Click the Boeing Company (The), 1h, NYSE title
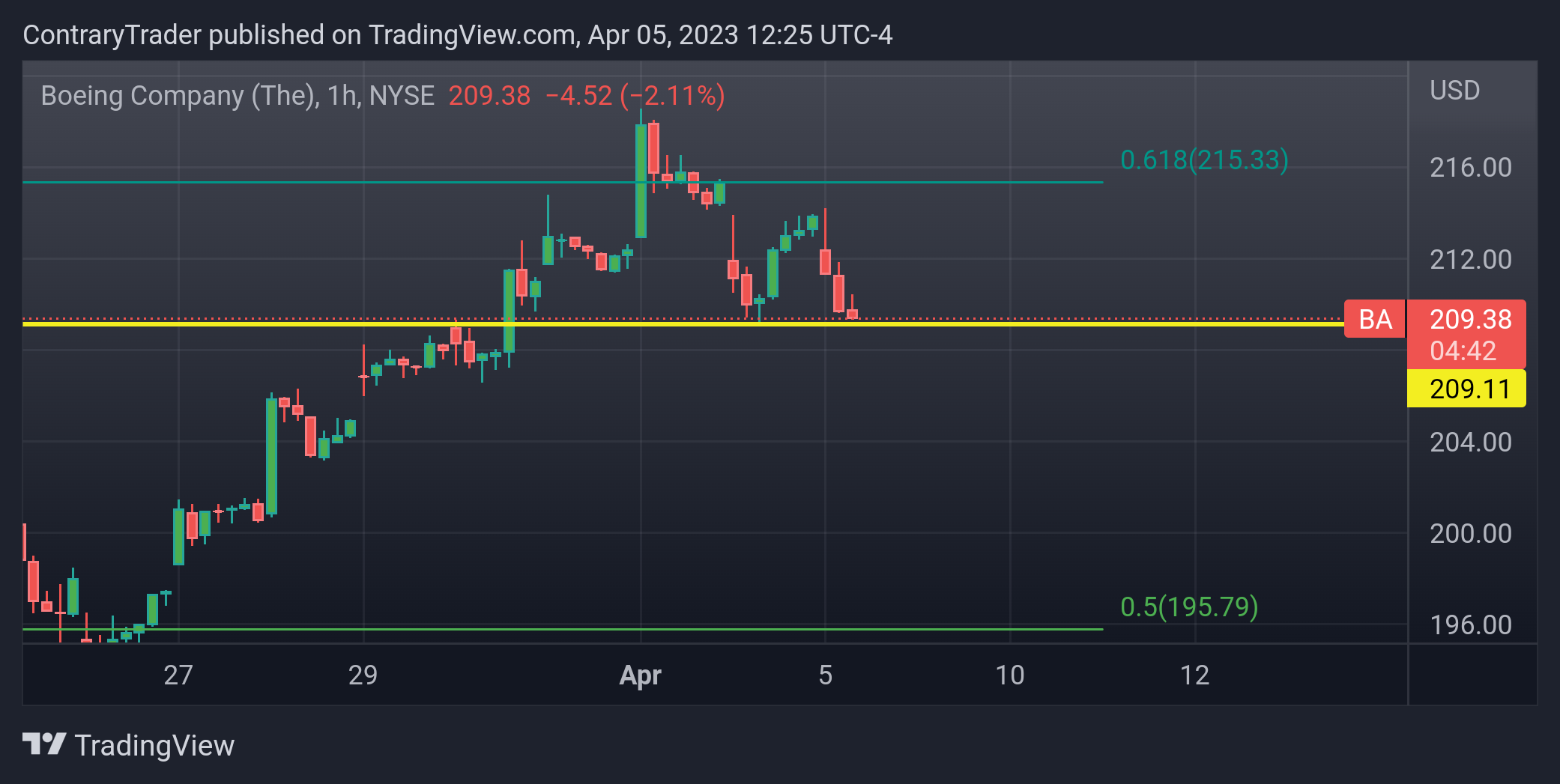The height and width of the screenshot is (784, 1560). coord(238,96)
